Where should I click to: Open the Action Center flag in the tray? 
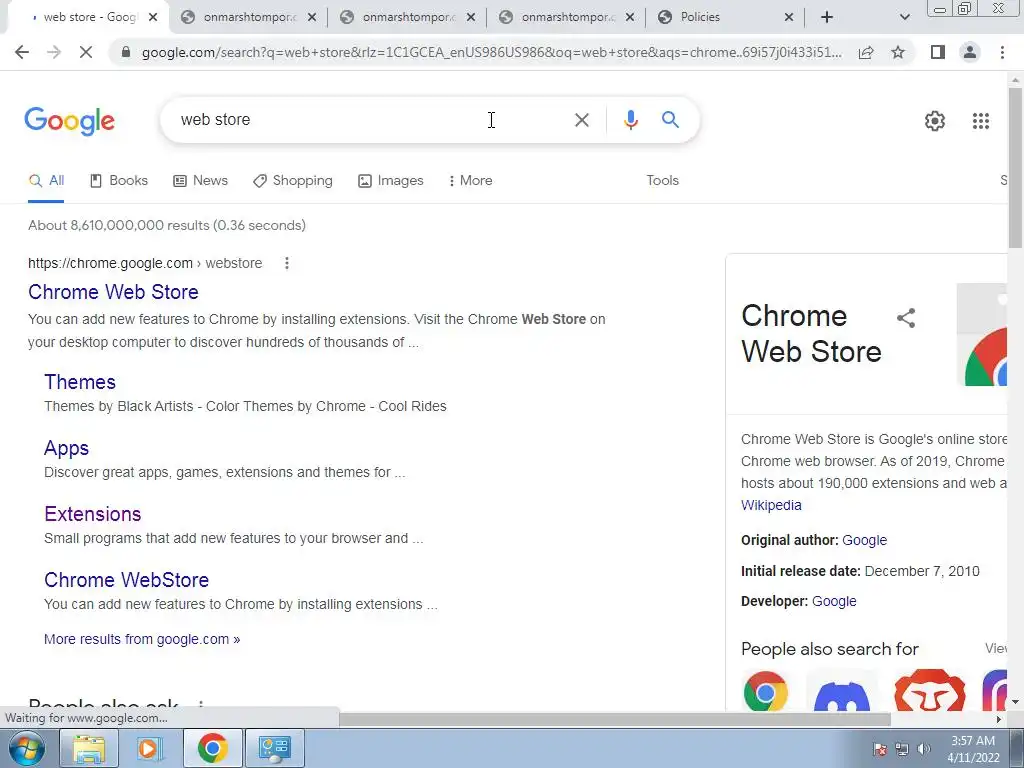pyautogui.click(x=880, y=749)
